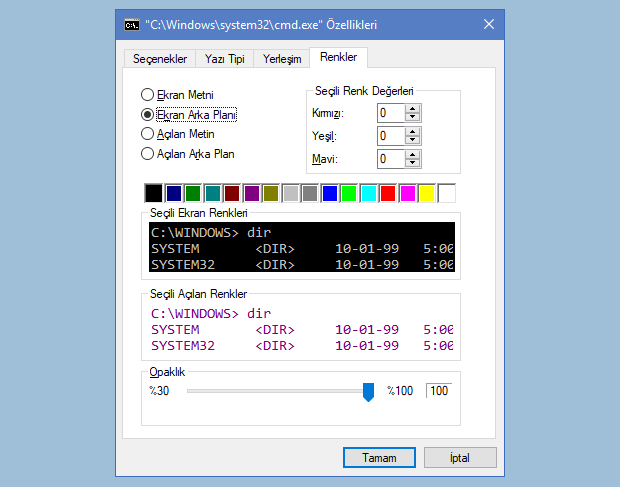Pick the olive color swatch
Screen dimensions: 620x487
271,193
